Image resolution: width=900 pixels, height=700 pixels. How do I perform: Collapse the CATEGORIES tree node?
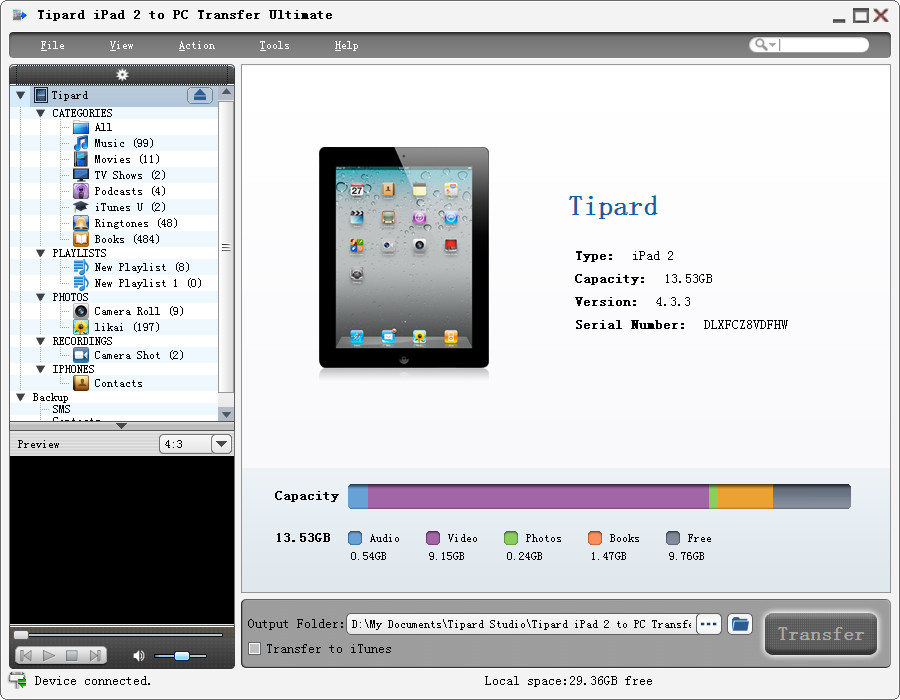pos(41,113)
